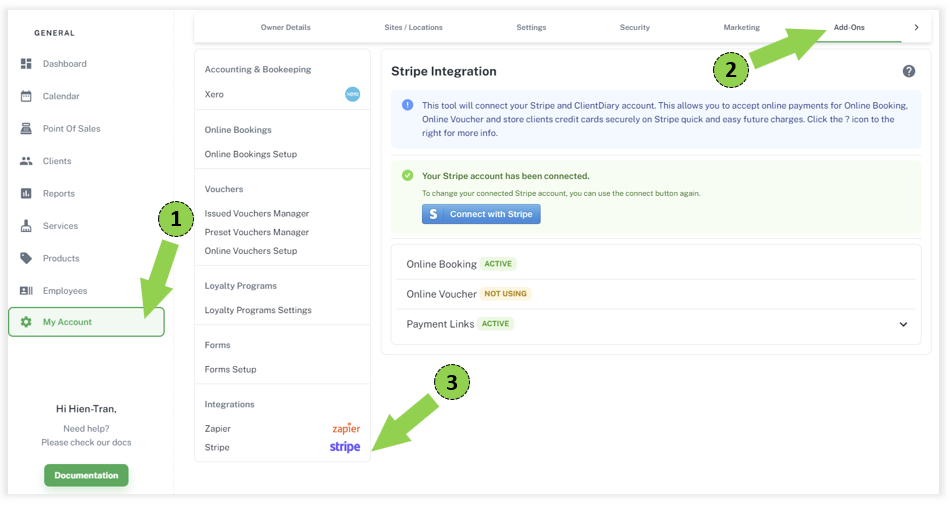
Task: Switch to the Security tab
Action: [634, 27]
